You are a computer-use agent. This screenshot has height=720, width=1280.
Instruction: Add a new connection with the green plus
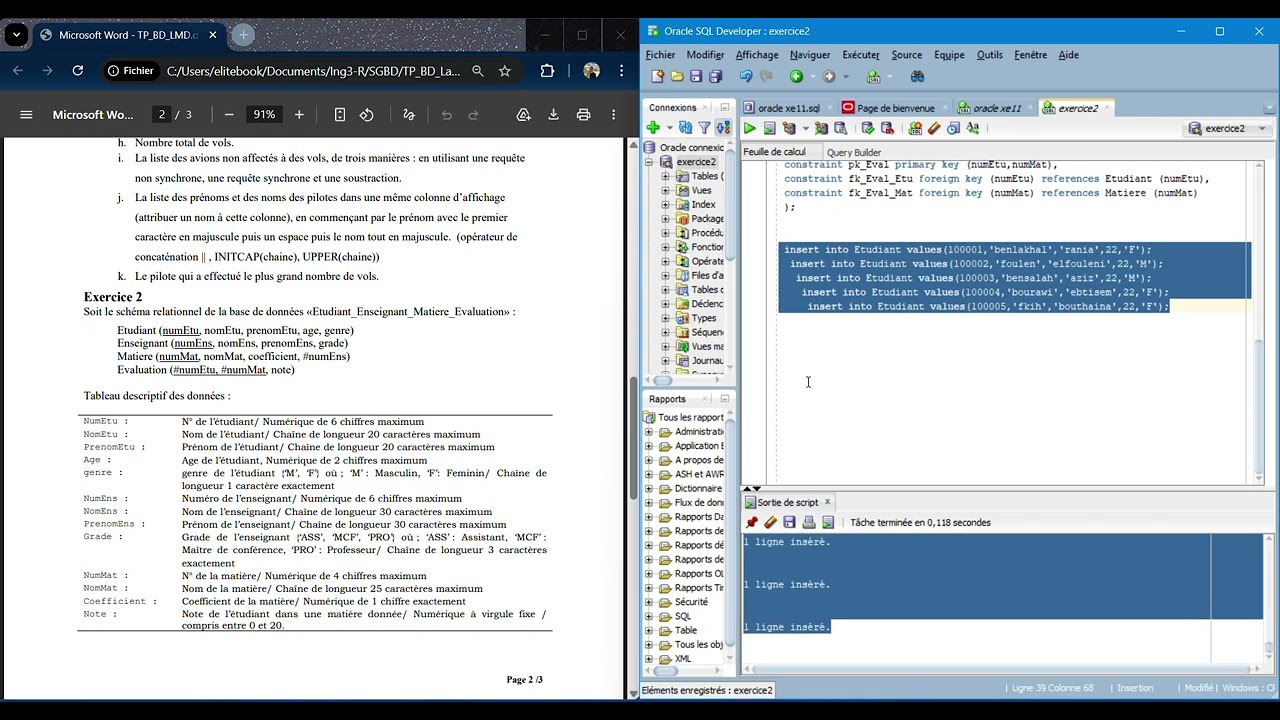tap(653, 128)
